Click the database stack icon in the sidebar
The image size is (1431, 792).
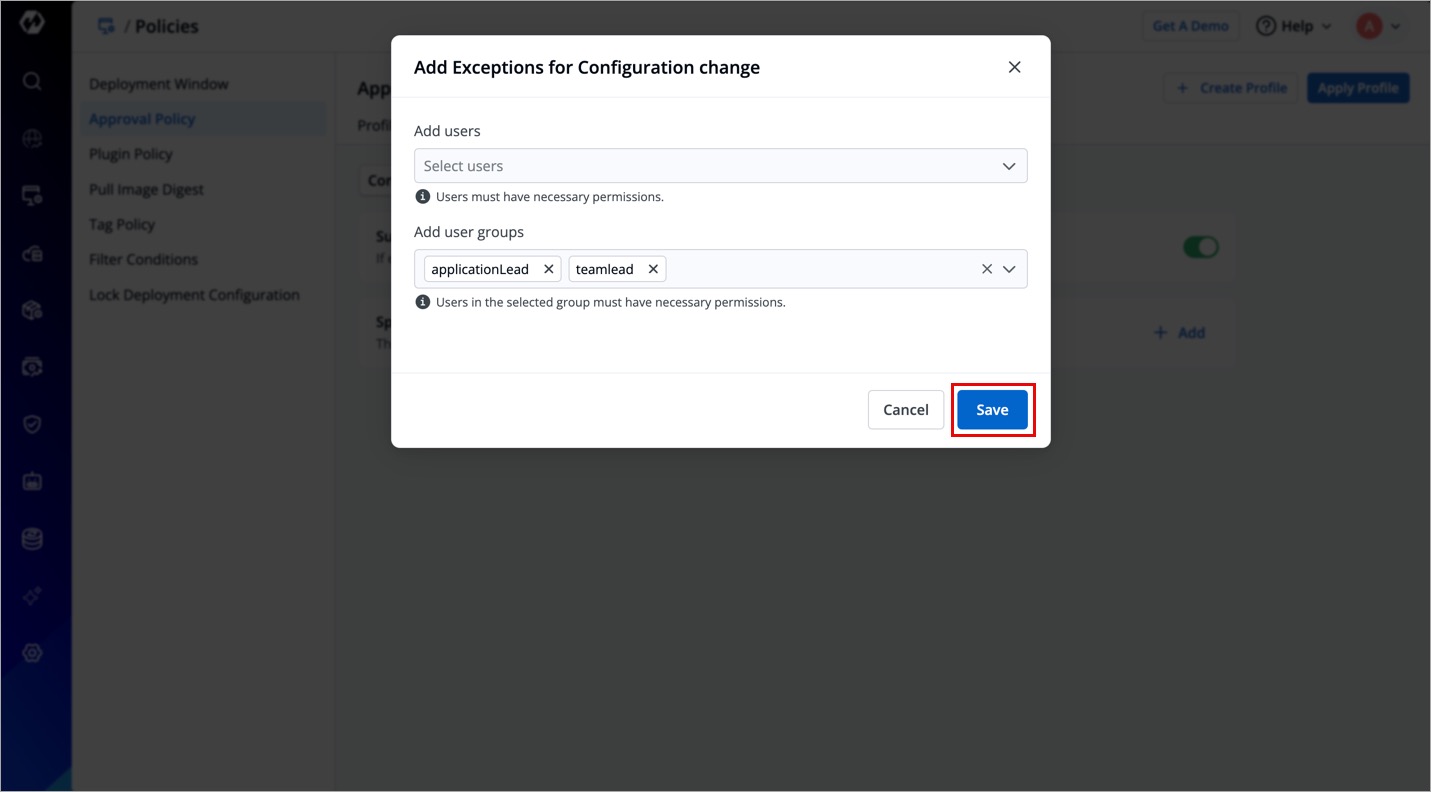(x=32, y=539)
